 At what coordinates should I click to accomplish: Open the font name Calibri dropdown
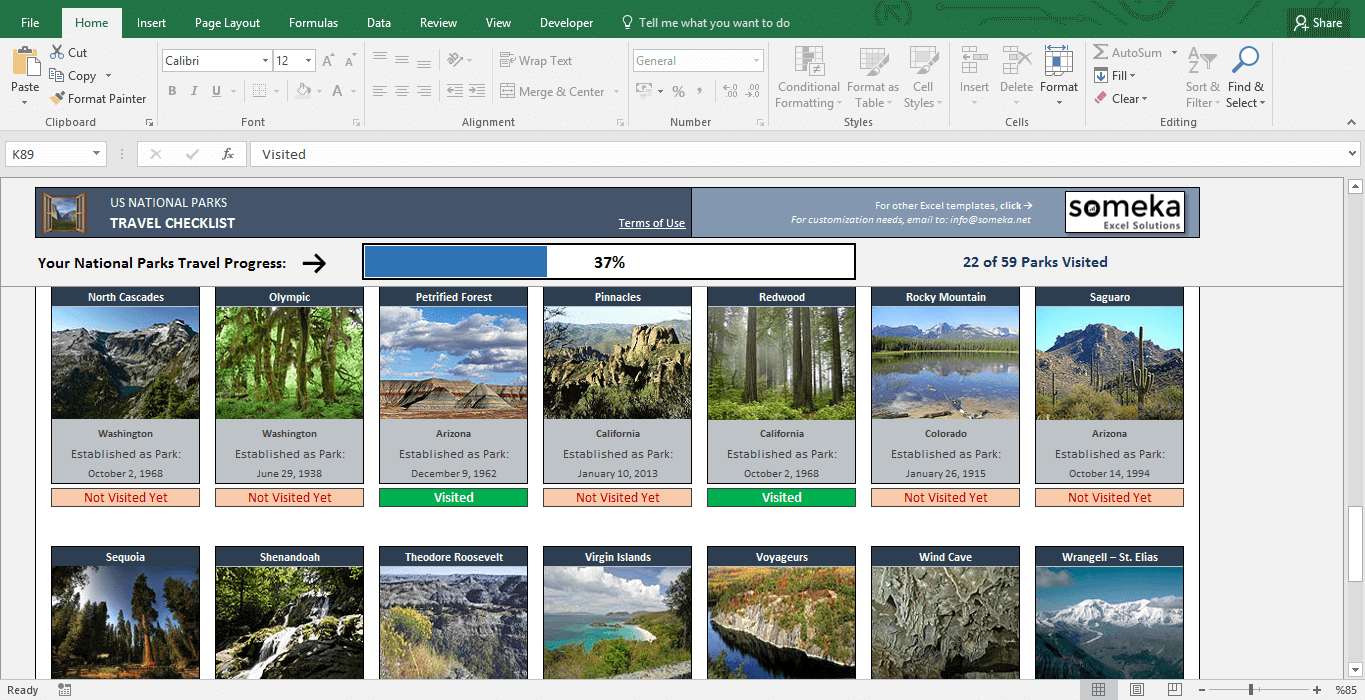pyautogui.click(x=265, y=61)
